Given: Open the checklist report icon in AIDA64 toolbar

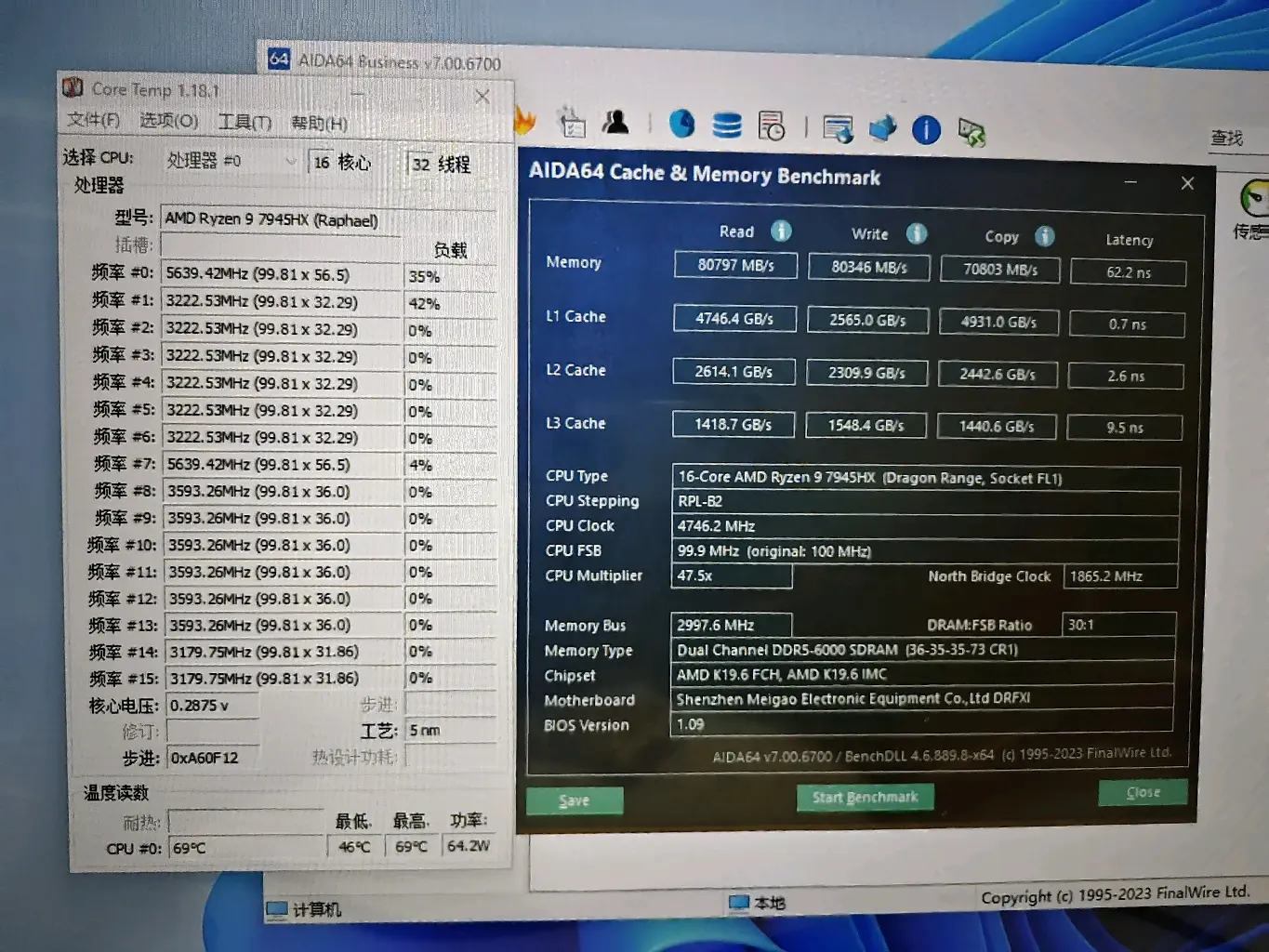Looking at the screenshot, I should pos(571,124).
